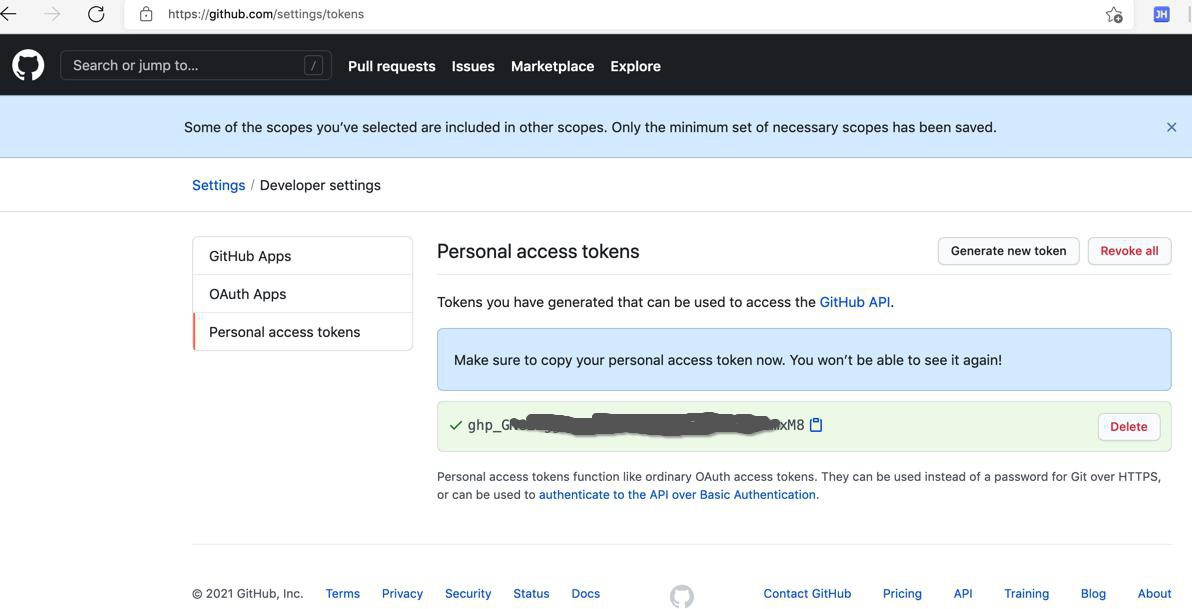Click the ghp_ token text
The width and height of the screenshot is (1192, 609).
point(636,425)
